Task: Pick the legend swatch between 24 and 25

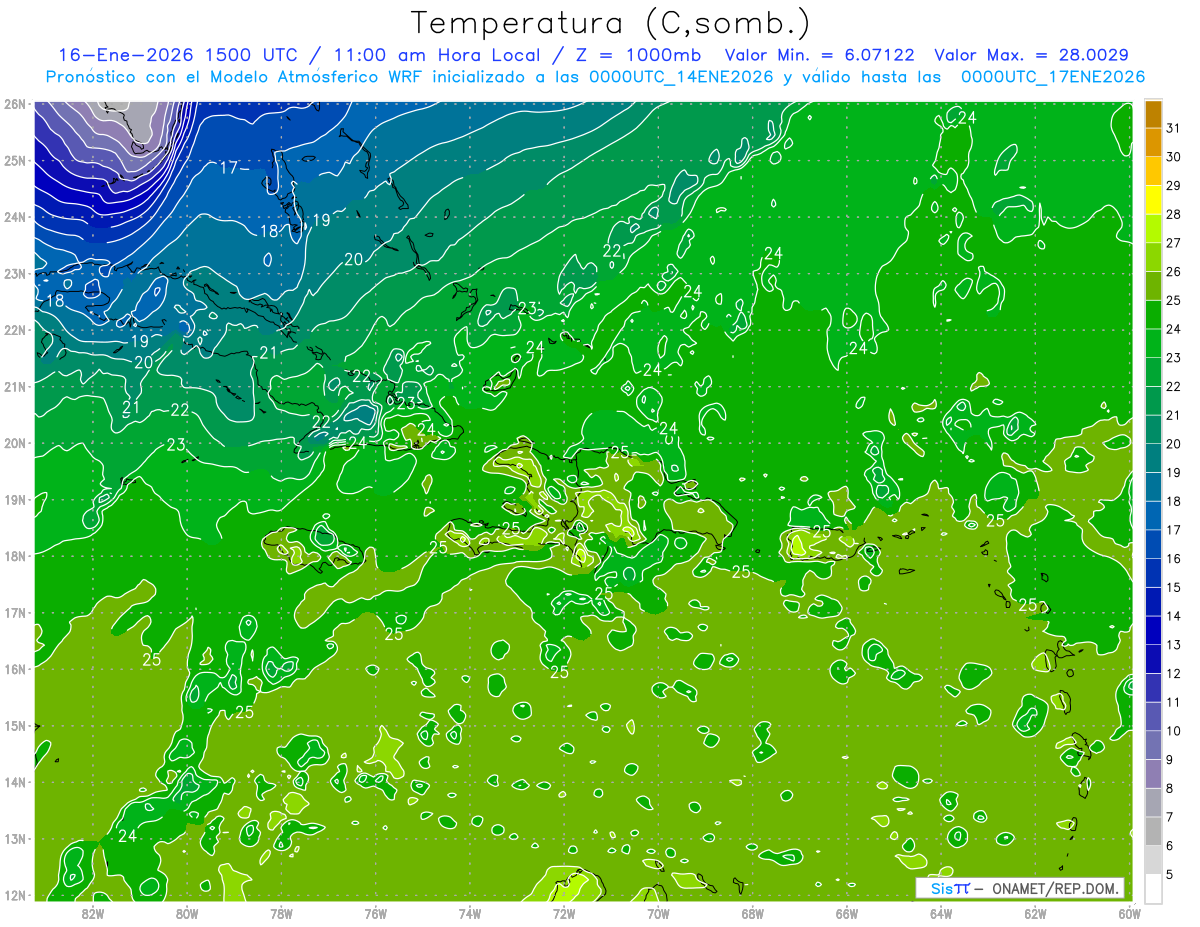Action: pos(1153,315)
